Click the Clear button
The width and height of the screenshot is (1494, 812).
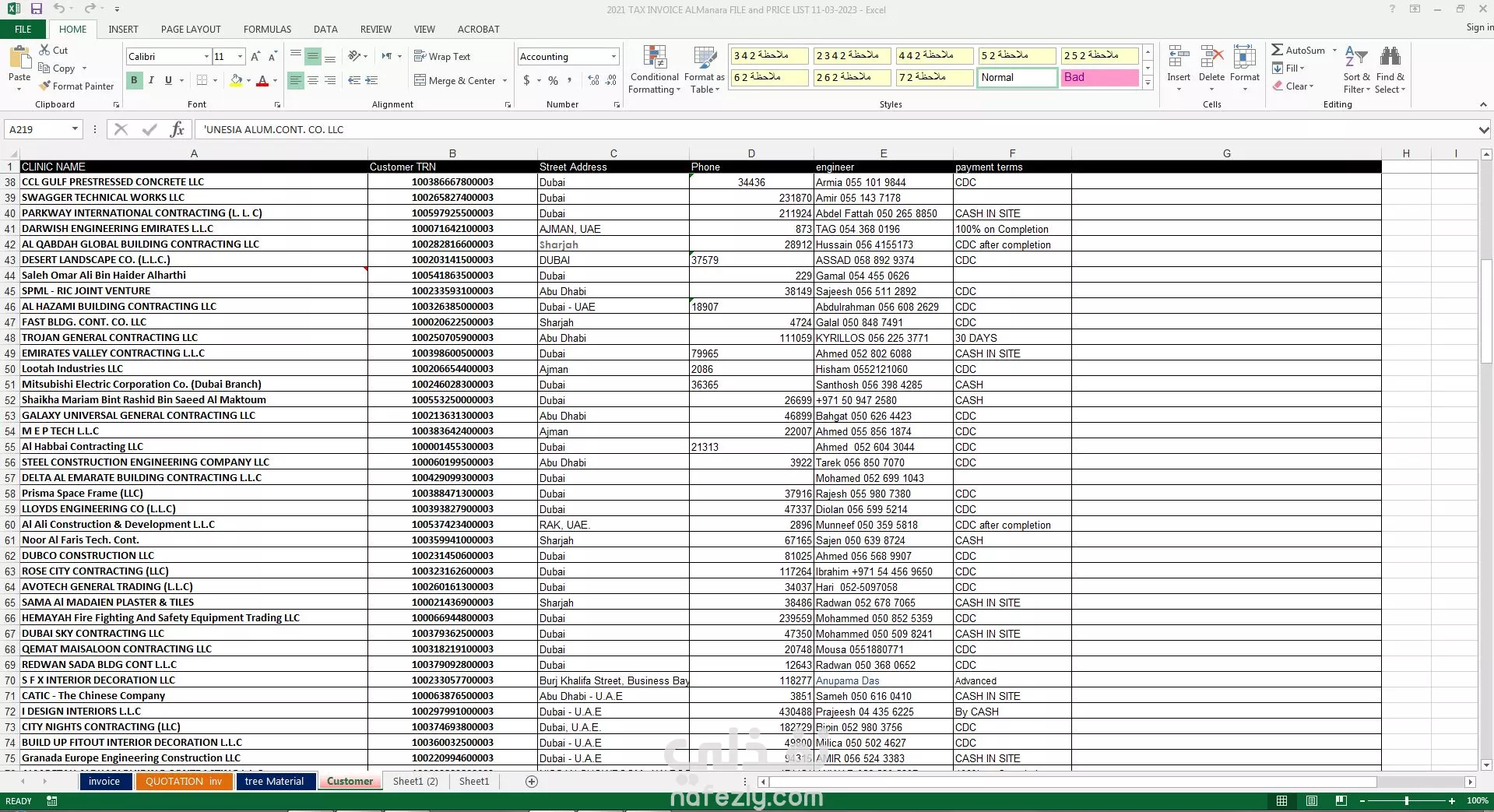click(x=1293, y=86)
